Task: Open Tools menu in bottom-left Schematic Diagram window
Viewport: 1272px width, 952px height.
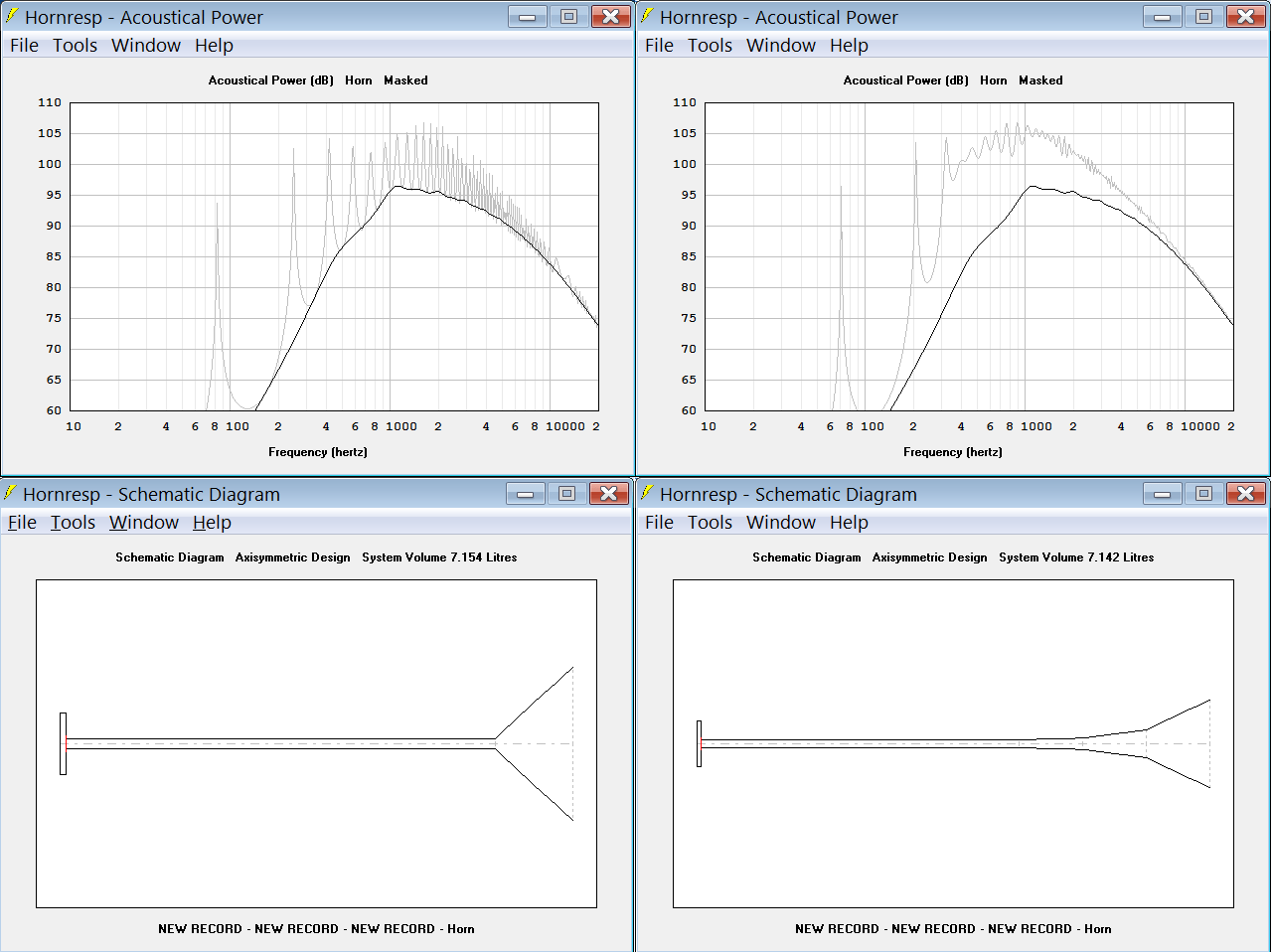Action: [x=73, y=522]
